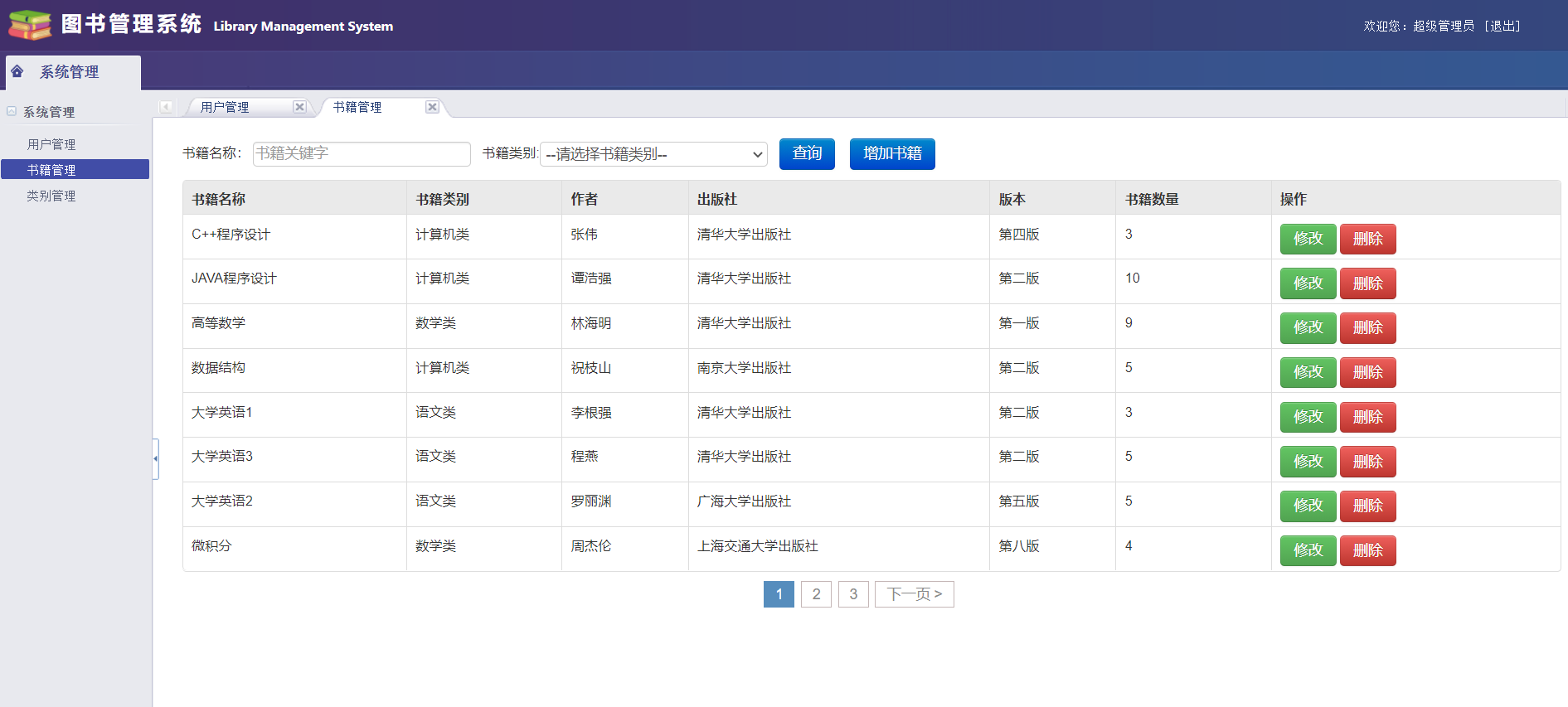Edit the 高等数学 book row
The height and width of the screenshot is (707, 1568).
(1308, 327)
